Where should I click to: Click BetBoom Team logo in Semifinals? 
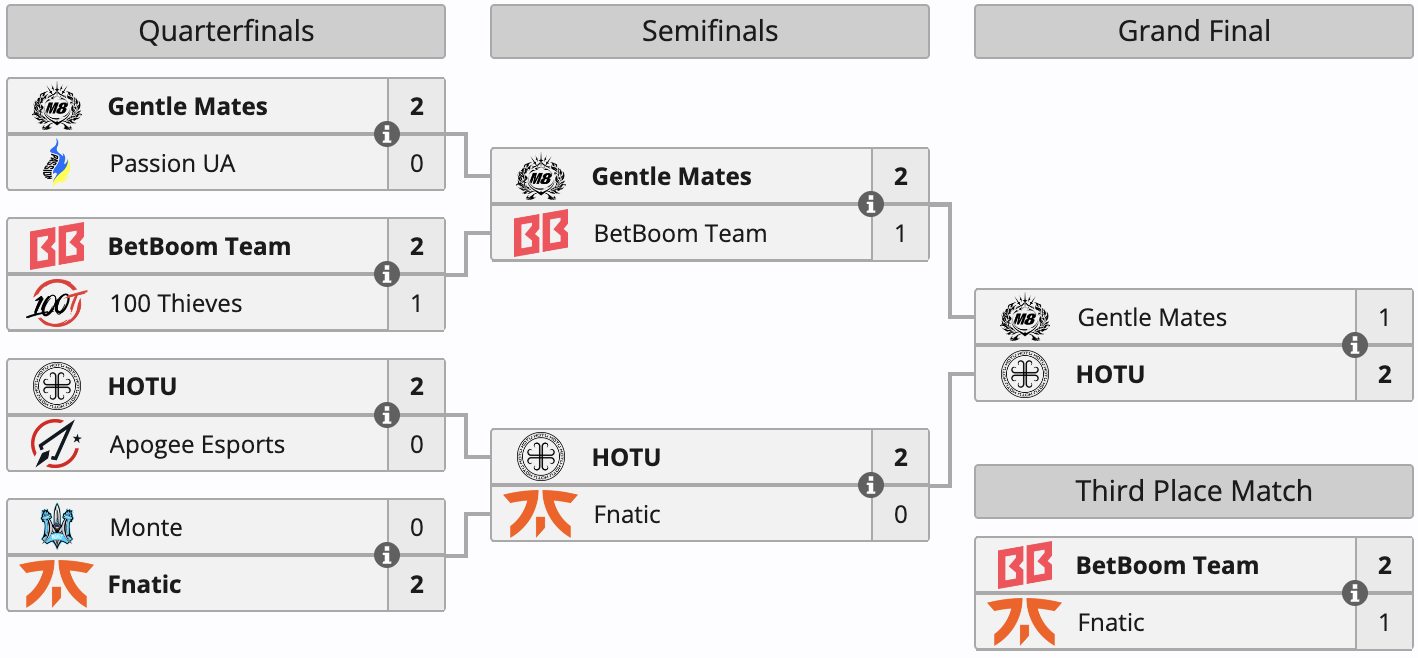coord(541,233)
